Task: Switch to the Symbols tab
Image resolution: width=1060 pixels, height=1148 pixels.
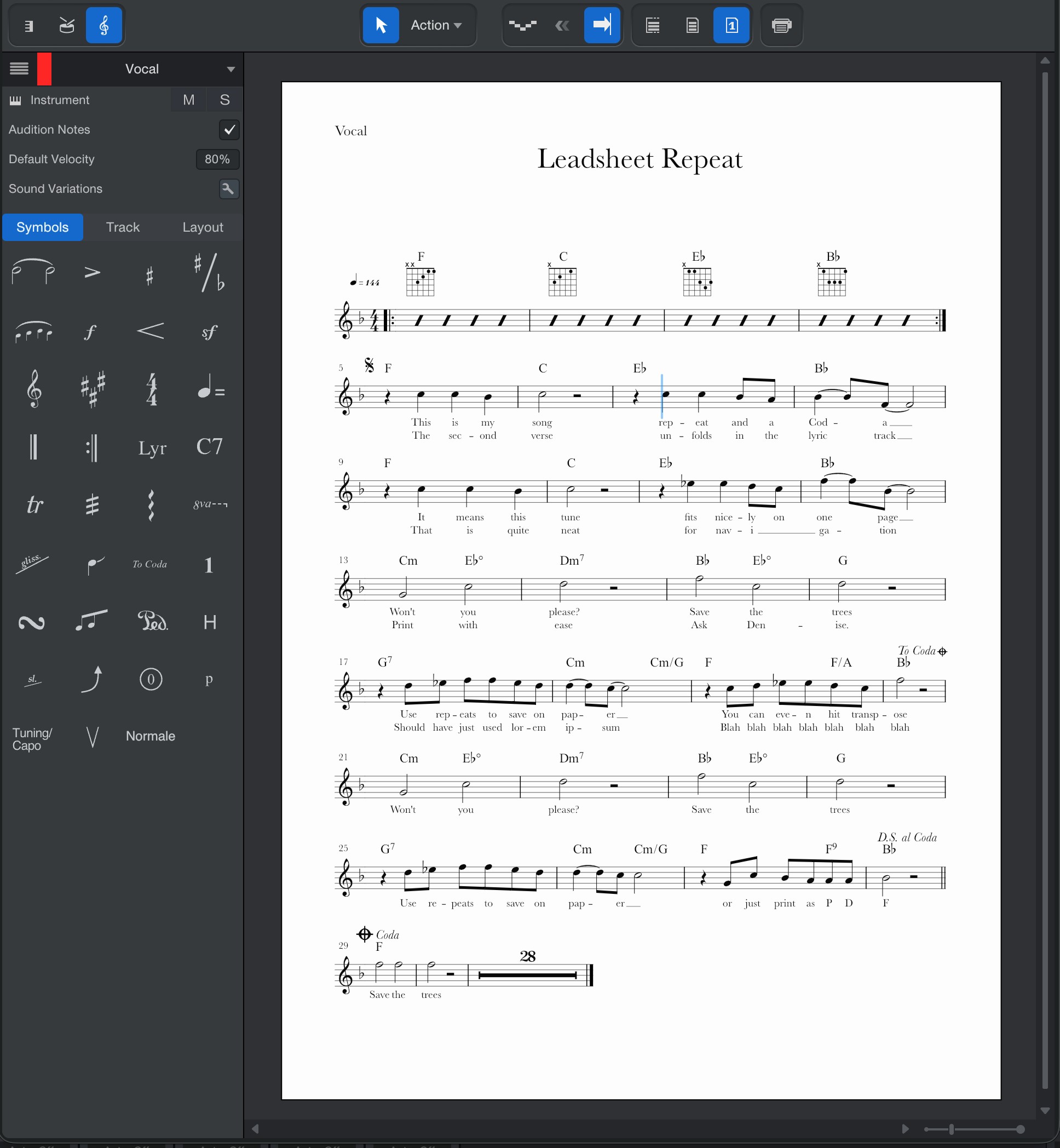Action: (43, 227)
